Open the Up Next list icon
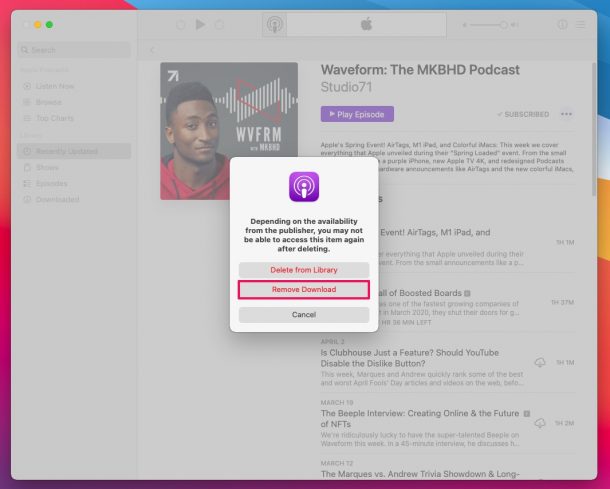Image resolution: width=610 pixels, height=489 pixels. 580,25
